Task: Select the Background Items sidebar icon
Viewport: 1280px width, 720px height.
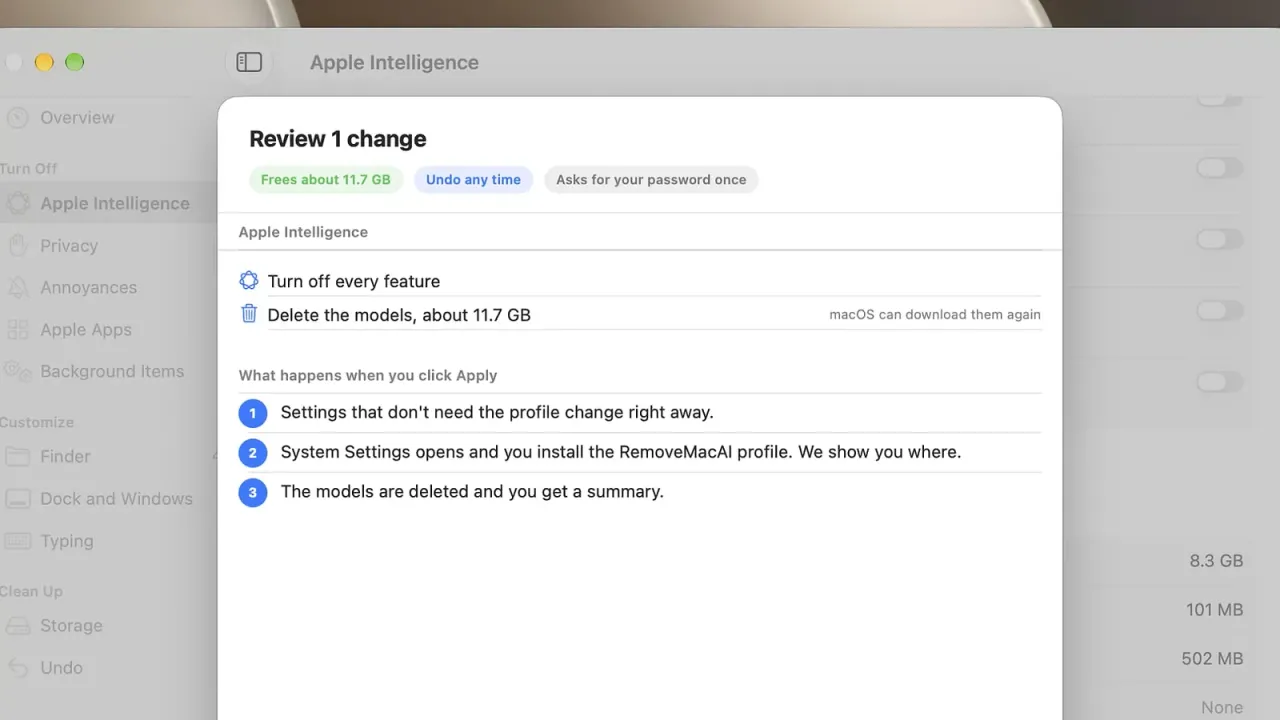Action: [18, 371]
